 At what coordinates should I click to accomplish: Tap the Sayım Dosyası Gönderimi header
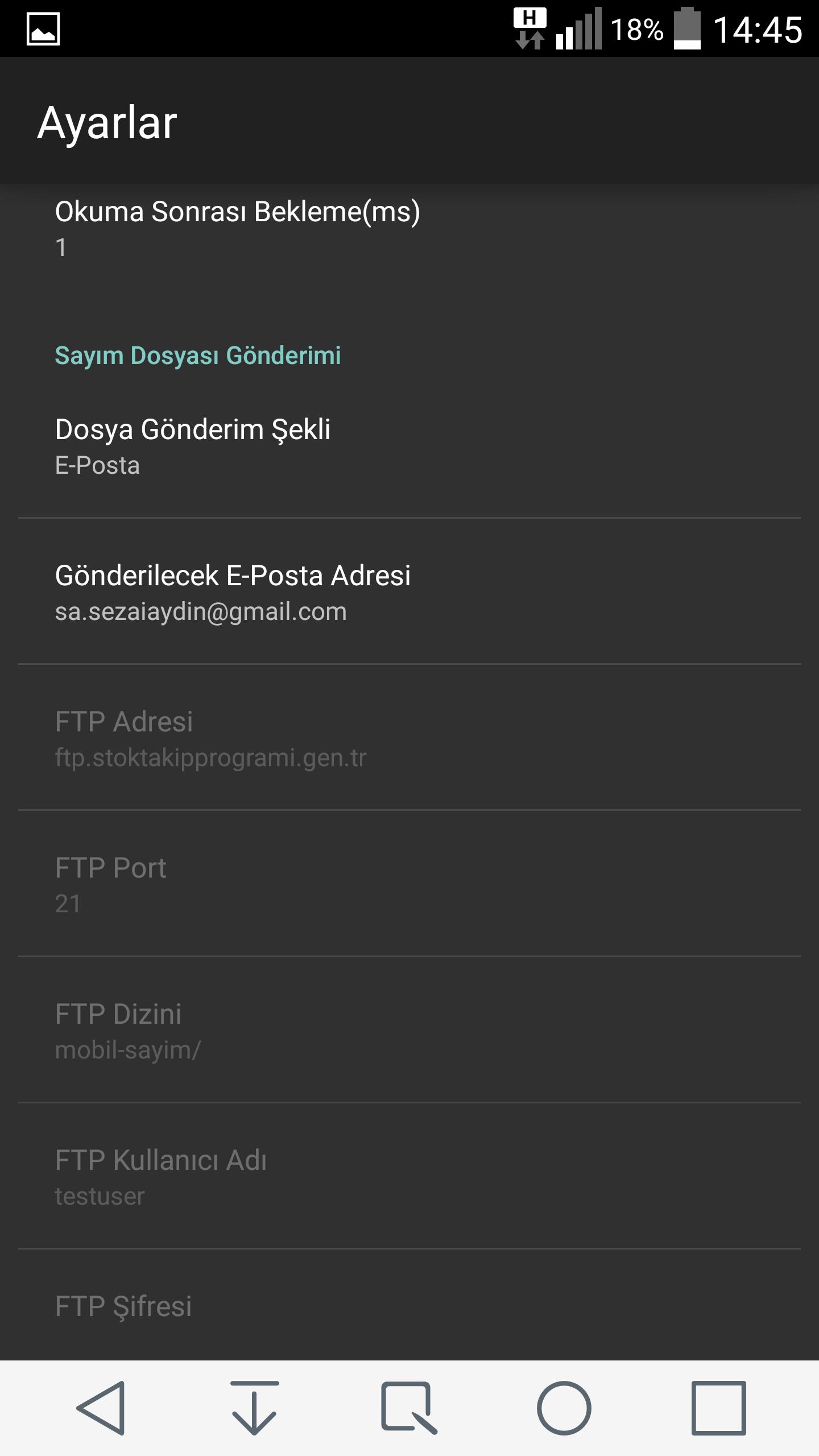(x=198, y=355)
